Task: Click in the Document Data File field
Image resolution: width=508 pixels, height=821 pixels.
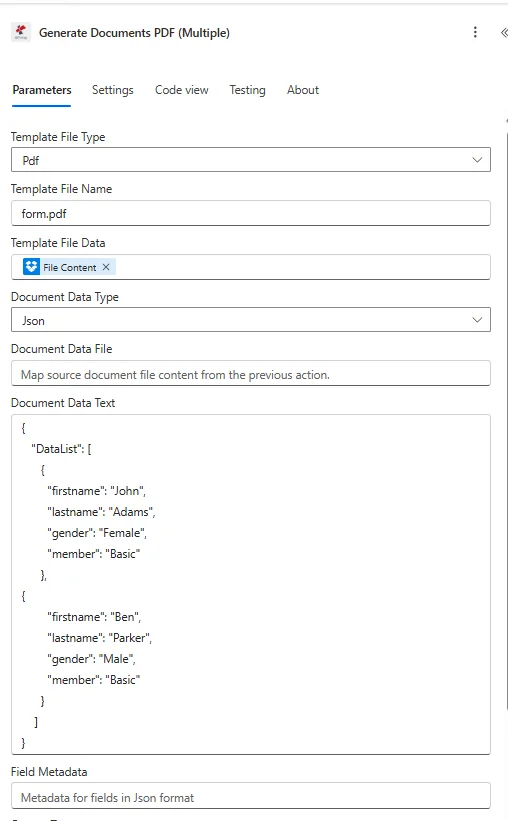Action: [x=251, y=373]
